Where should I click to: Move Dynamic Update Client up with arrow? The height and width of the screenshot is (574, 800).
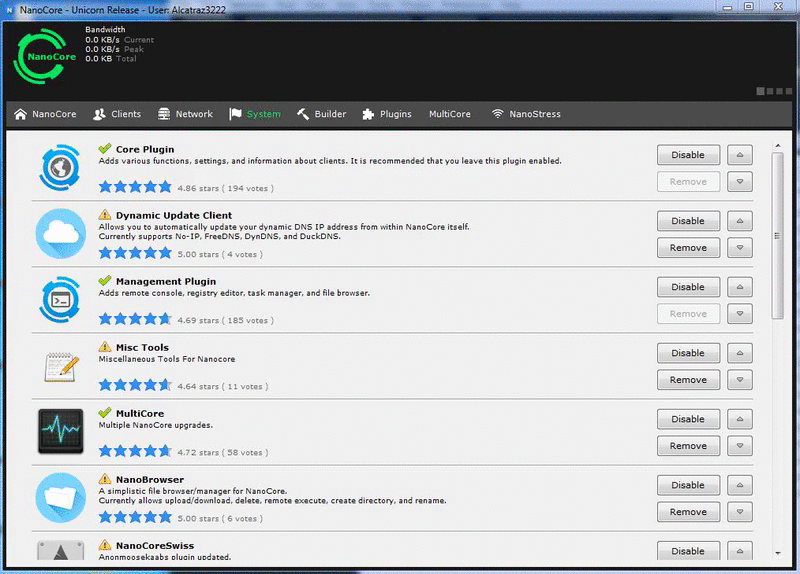tap(740, 221)
